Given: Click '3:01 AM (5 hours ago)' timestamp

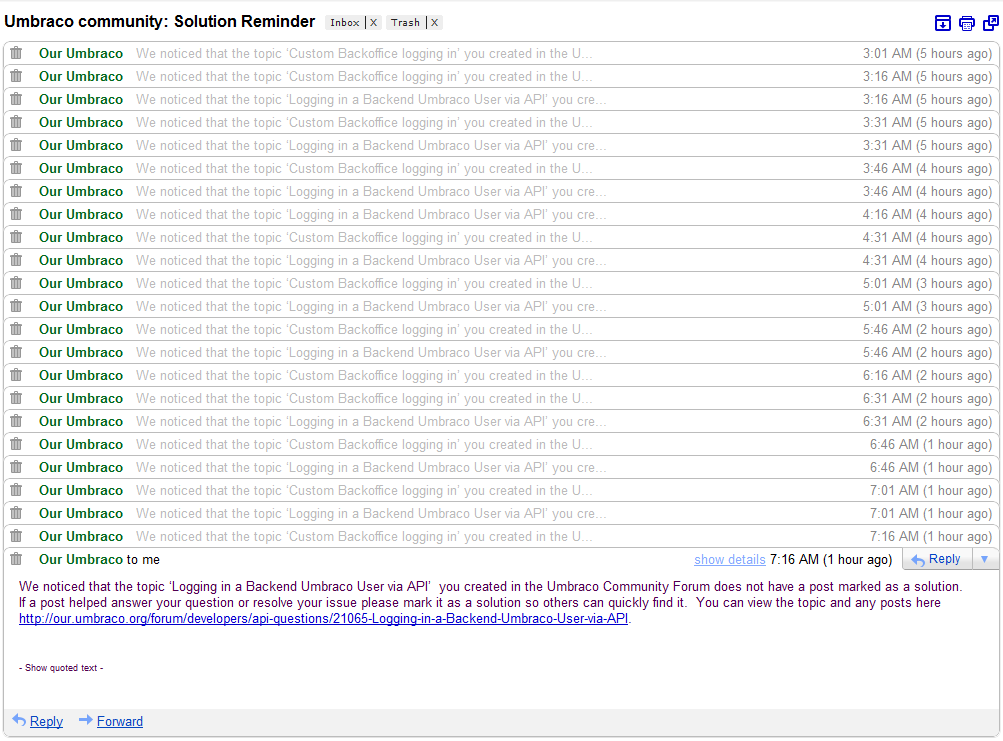Looking at the screenshot, I should (927, 54).
